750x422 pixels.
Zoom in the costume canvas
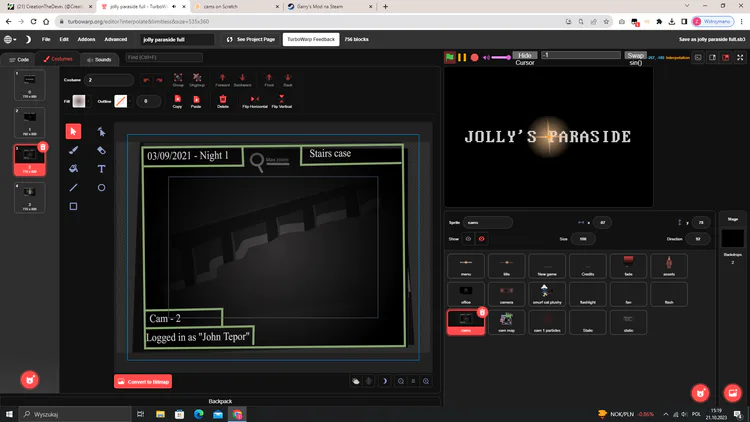point(426,381)
